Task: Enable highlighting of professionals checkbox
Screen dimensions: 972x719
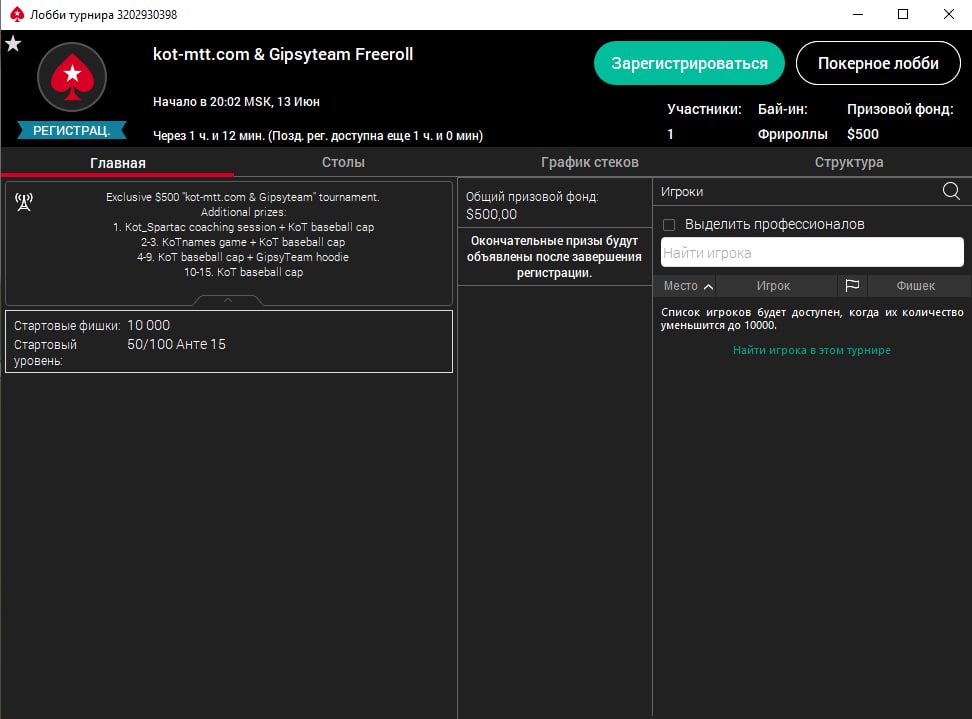Action: 669,224
